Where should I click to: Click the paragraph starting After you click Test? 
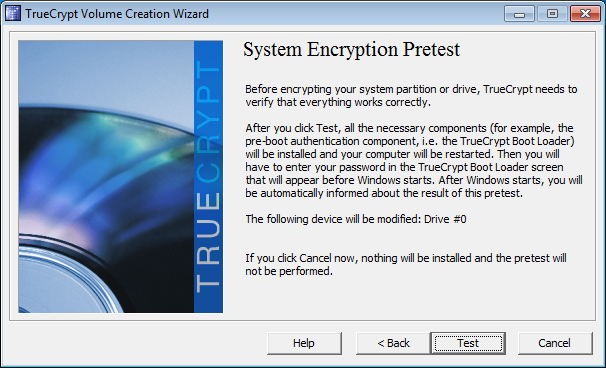tap(414, 160)
